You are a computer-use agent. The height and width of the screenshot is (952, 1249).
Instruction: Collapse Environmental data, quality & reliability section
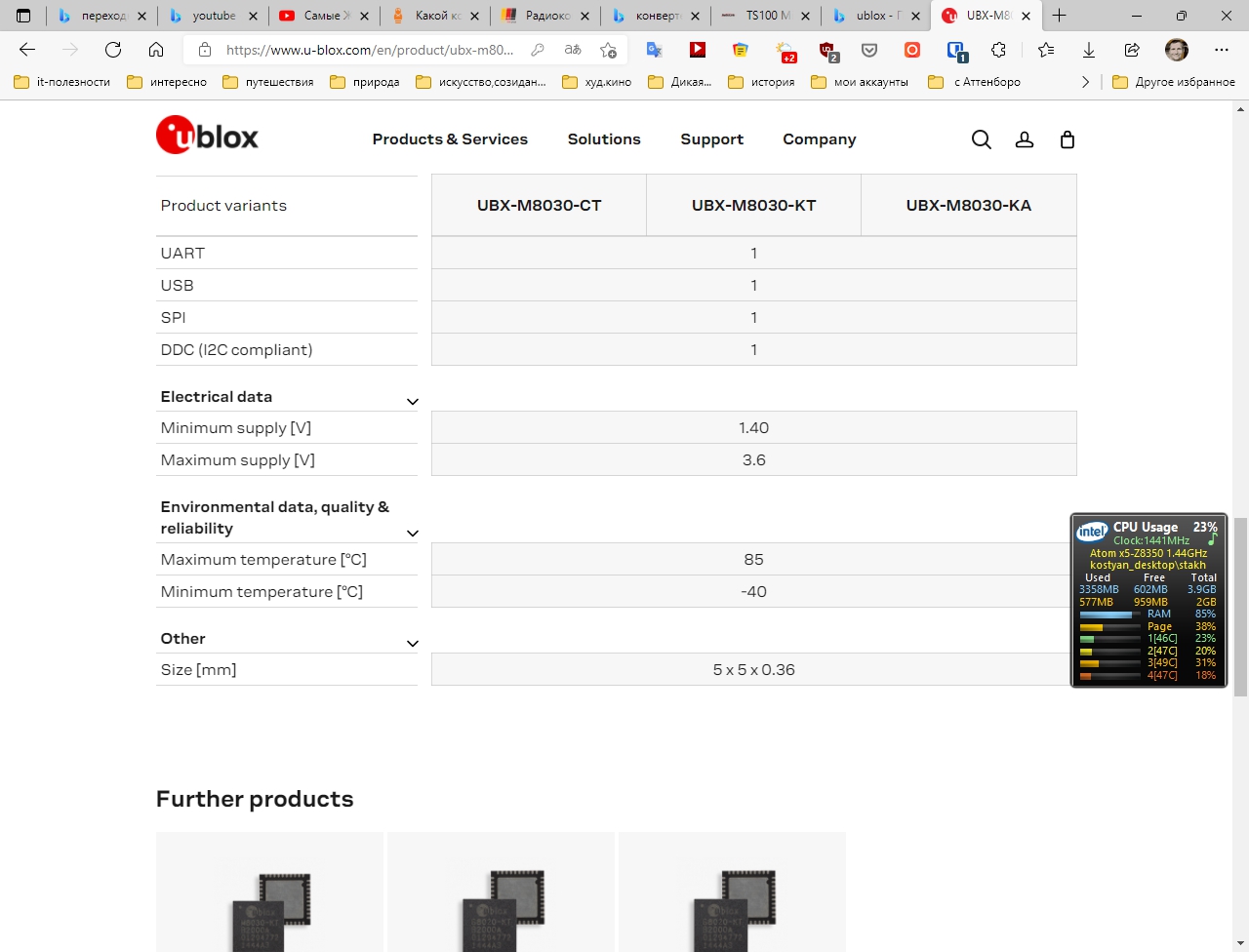(413, 533)
